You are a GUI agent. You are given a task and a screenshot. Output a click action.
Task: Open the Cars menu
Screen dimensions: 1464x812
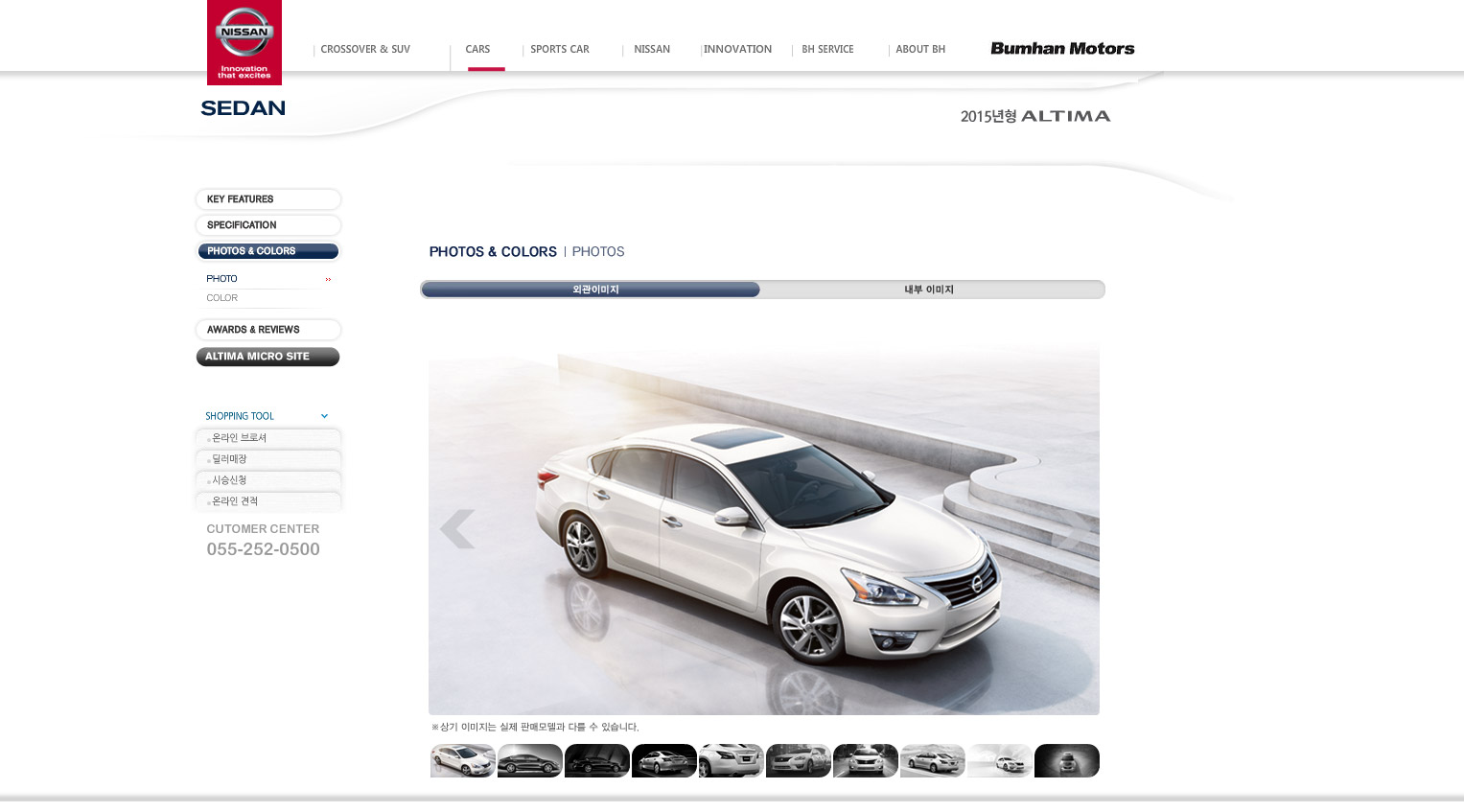[x=477, y=50]
